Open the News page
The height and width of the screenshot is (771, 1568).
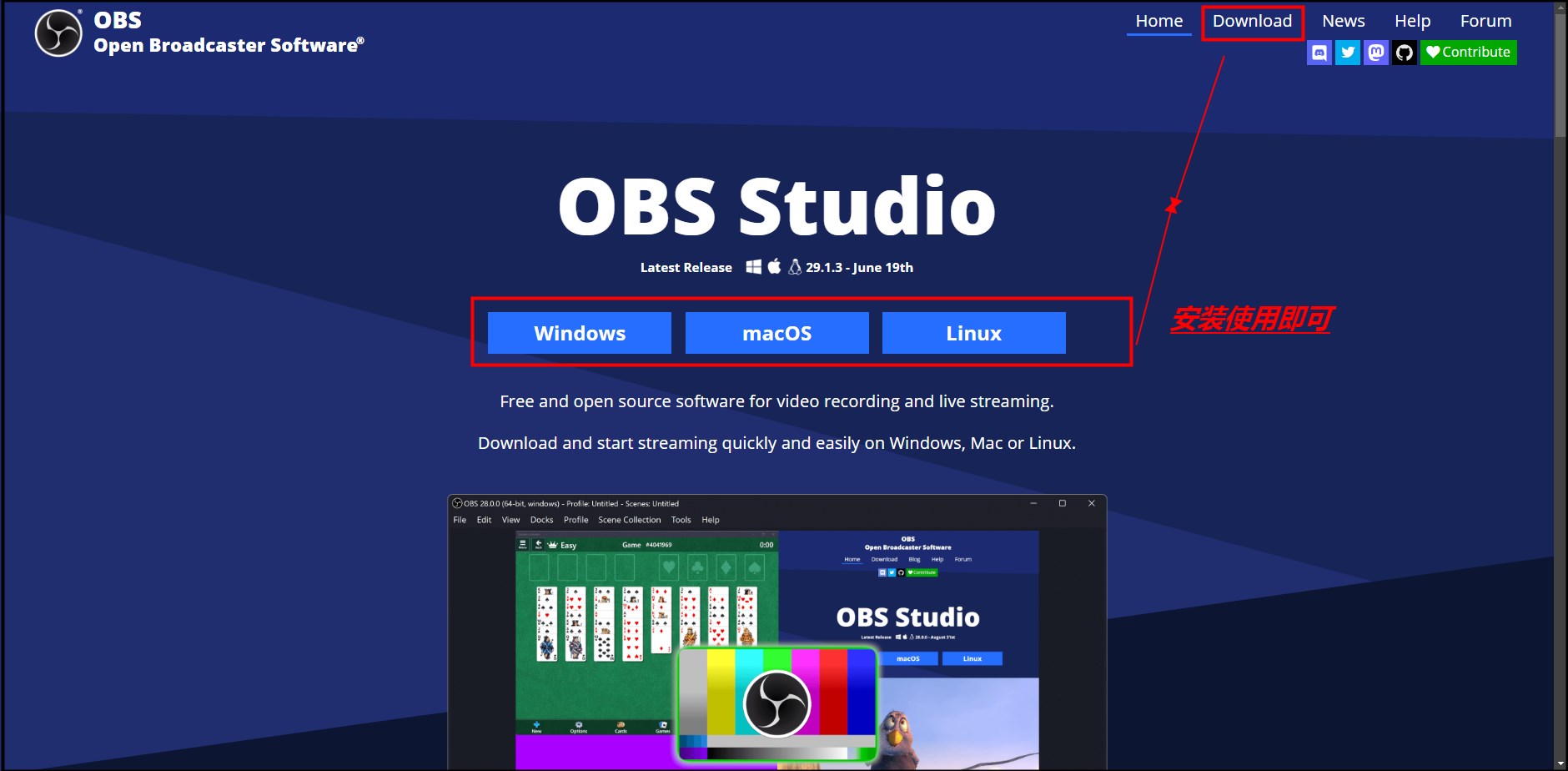tap(1344, 22)
